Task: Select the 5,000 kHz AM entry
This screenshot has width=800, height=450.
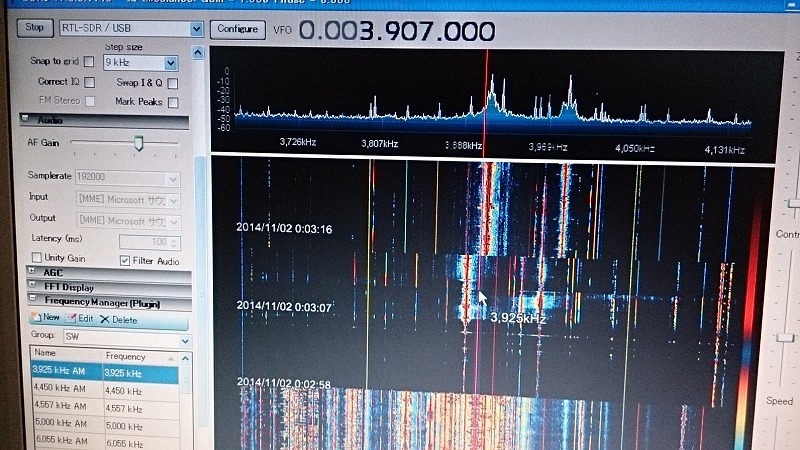Action: (x=105, y=424)
